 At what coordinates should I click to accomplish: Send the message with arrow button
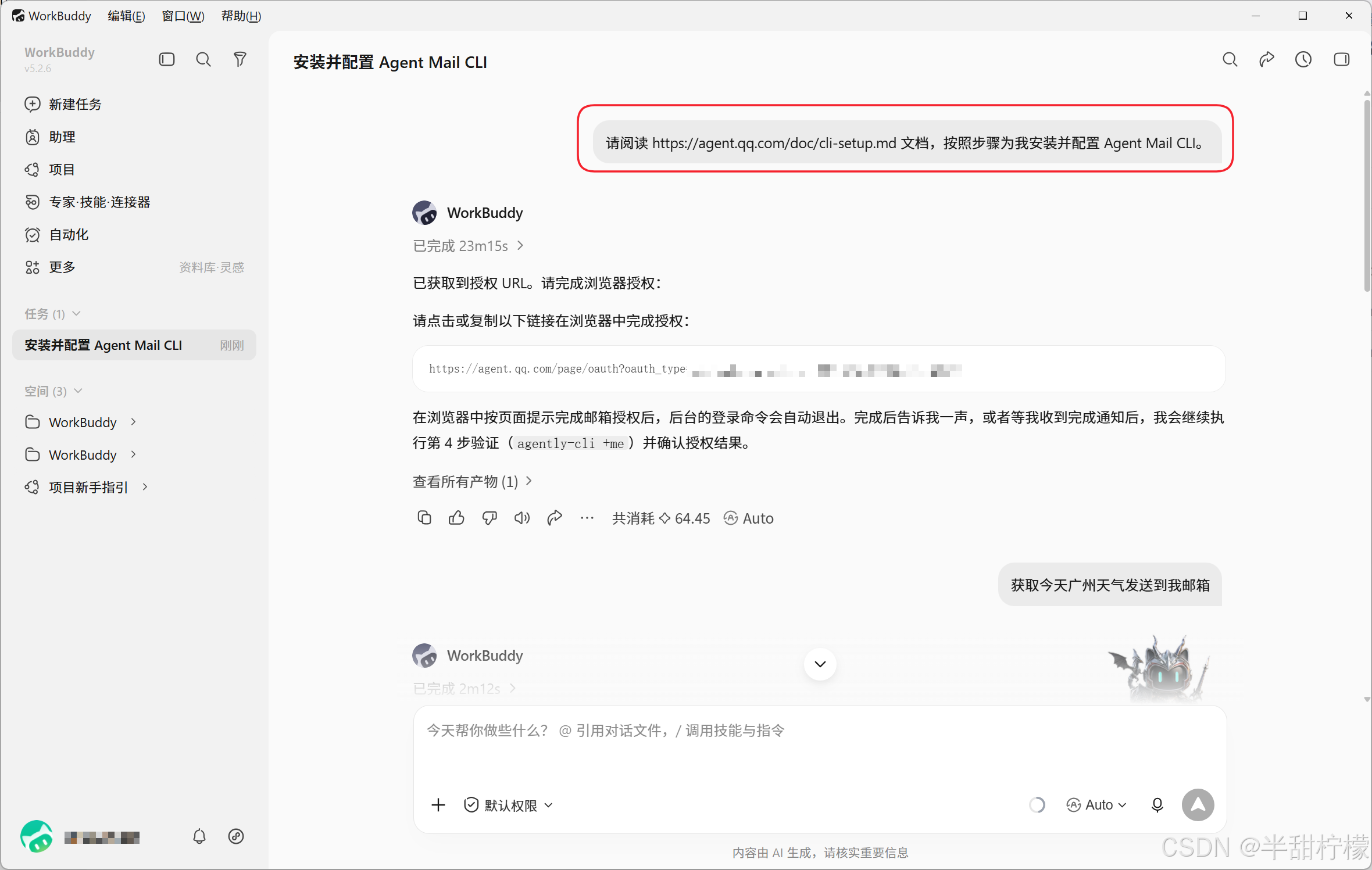click(x=1198, y=805)
